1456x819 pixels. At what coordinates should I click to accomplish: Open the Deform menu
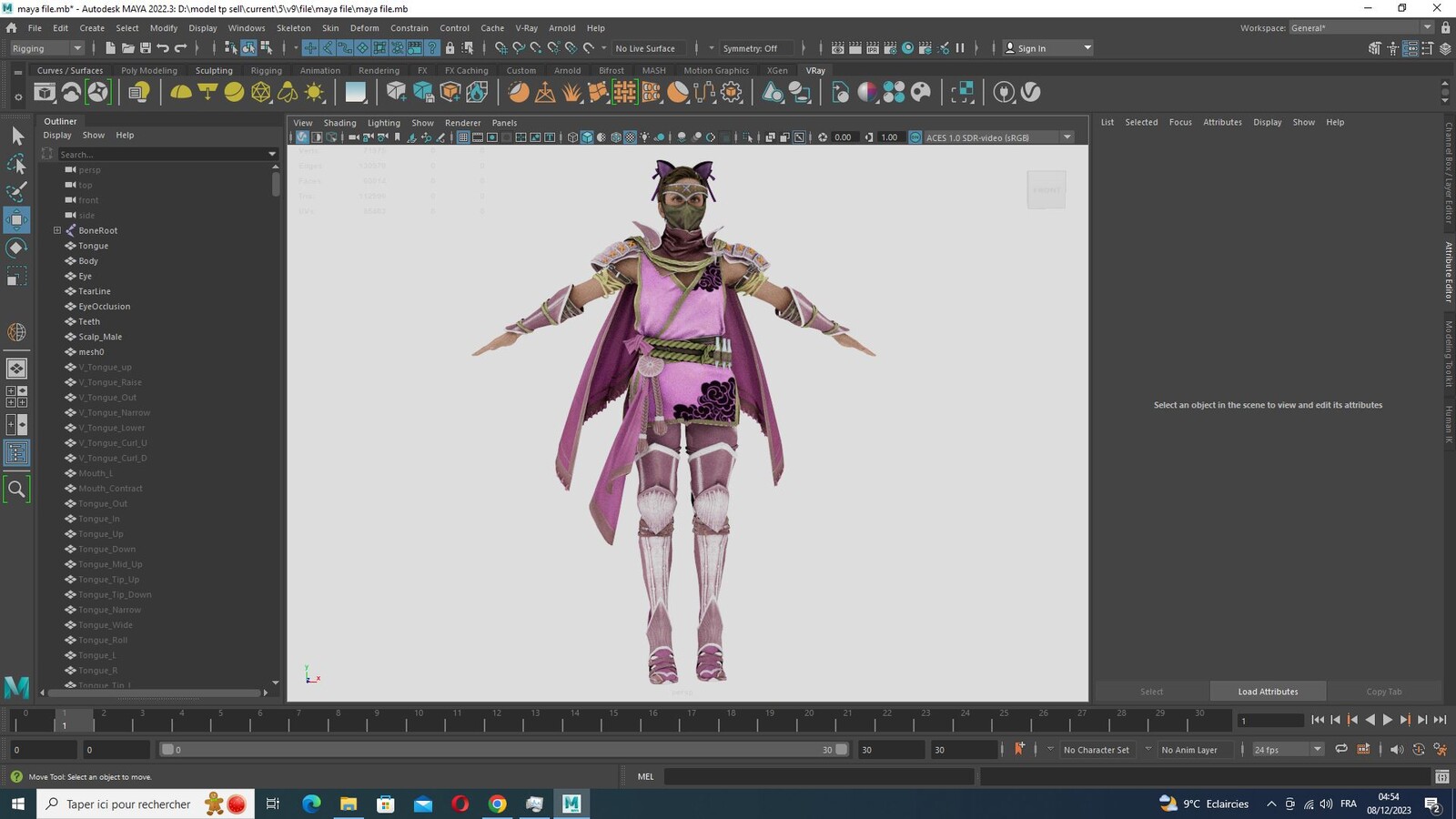click(x=364, y=28)
